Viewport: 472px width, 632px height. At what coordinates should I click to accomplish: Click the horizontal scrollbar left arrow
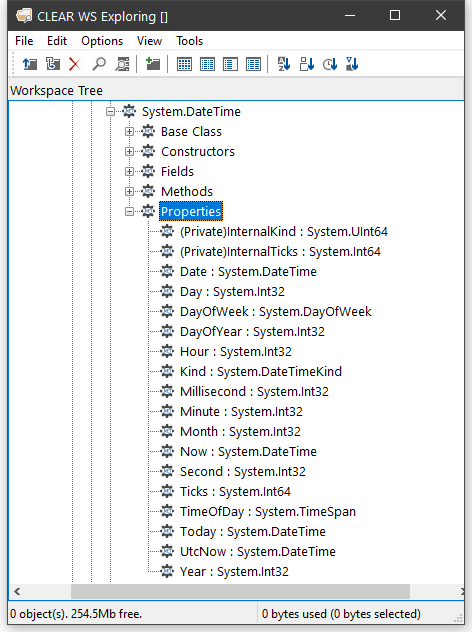tap(17, 591)
